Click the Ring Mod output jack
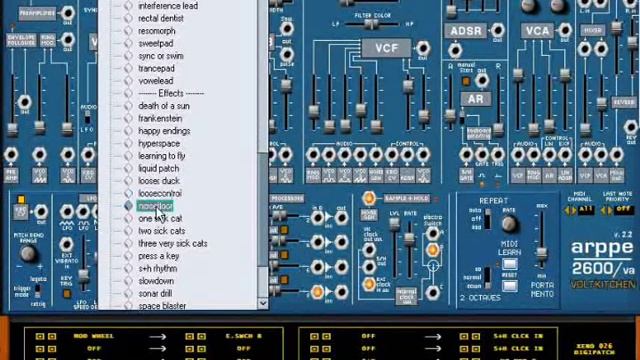The width and height of the screenshot is (640, 360). pos(68,40)
